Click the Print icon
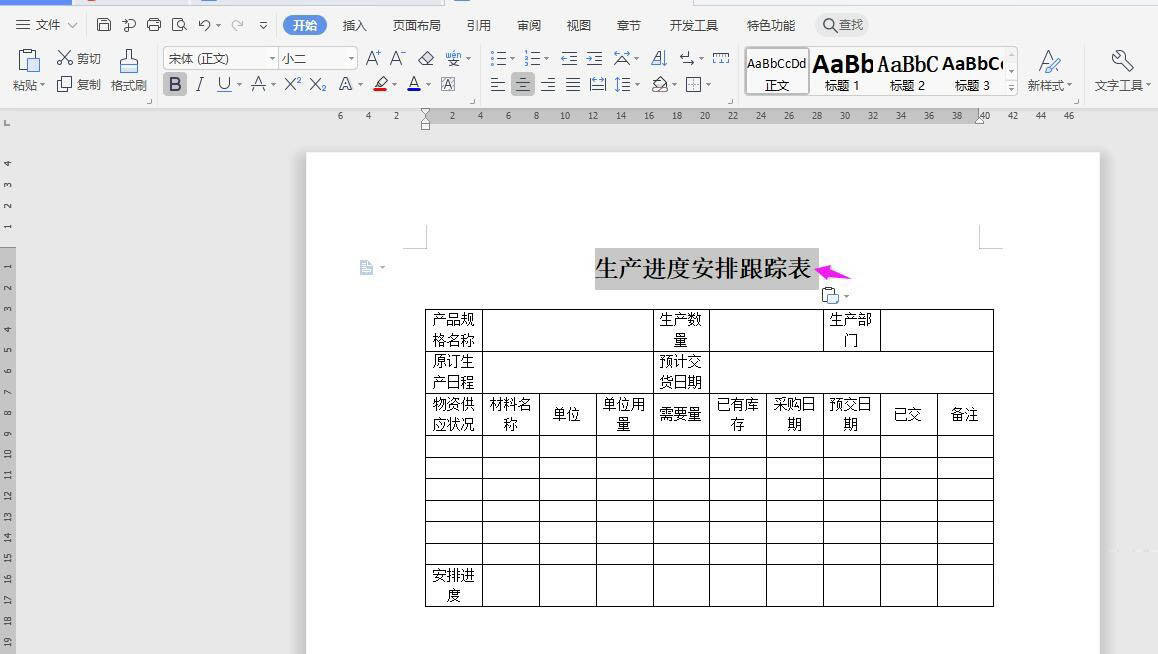 coord(154,25)
